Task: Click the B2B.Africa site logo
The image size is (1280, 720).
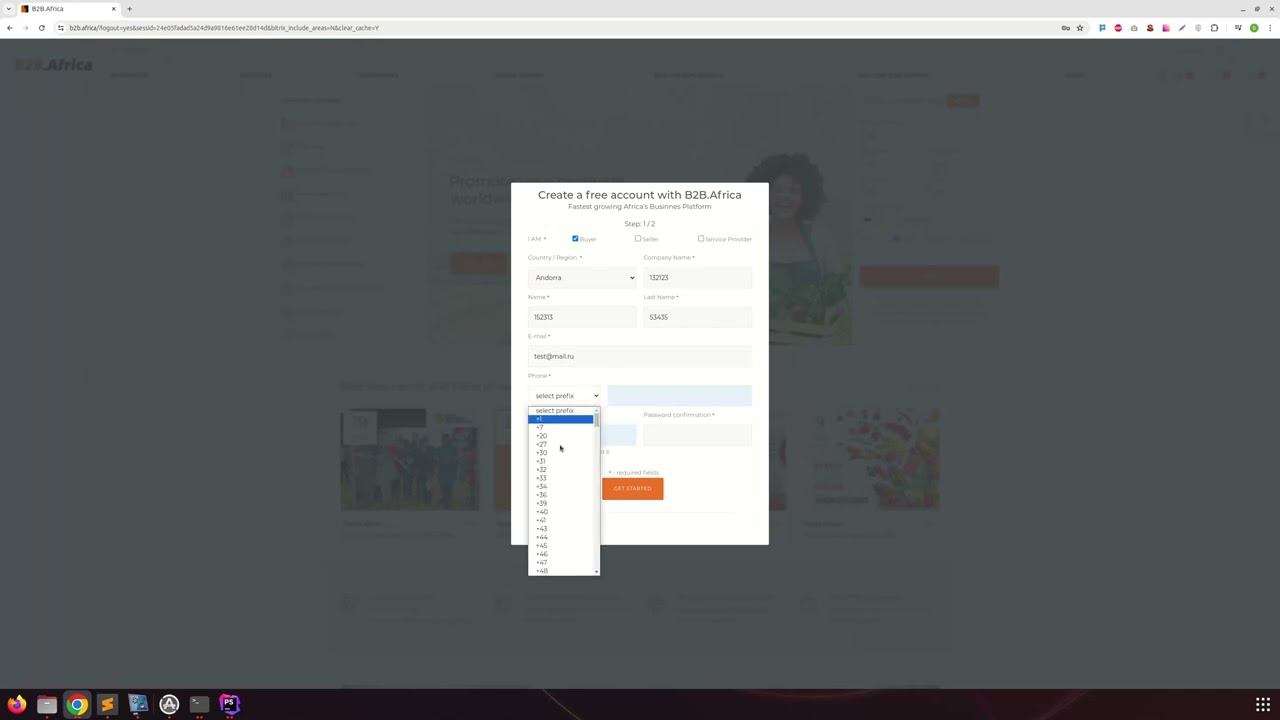Action: click(x=54, y=65)
